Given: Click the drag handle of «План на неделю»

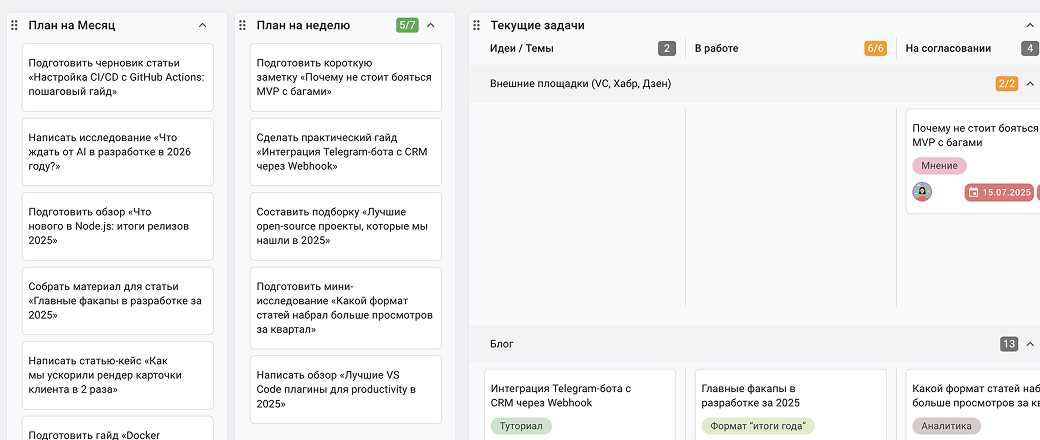Looking at the screenshot, I should tap(242, 25).
